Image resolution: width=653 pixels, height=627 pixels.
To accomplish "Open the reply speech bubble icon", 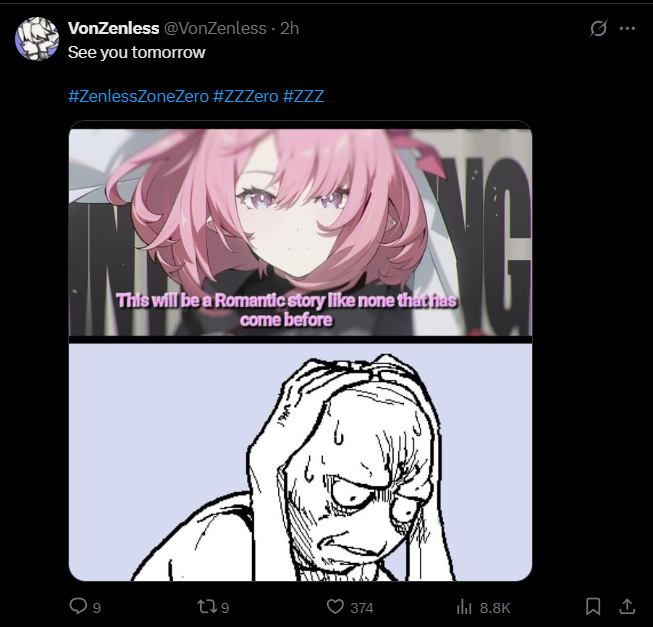I will pyautogui.click(x=78, y=606).
